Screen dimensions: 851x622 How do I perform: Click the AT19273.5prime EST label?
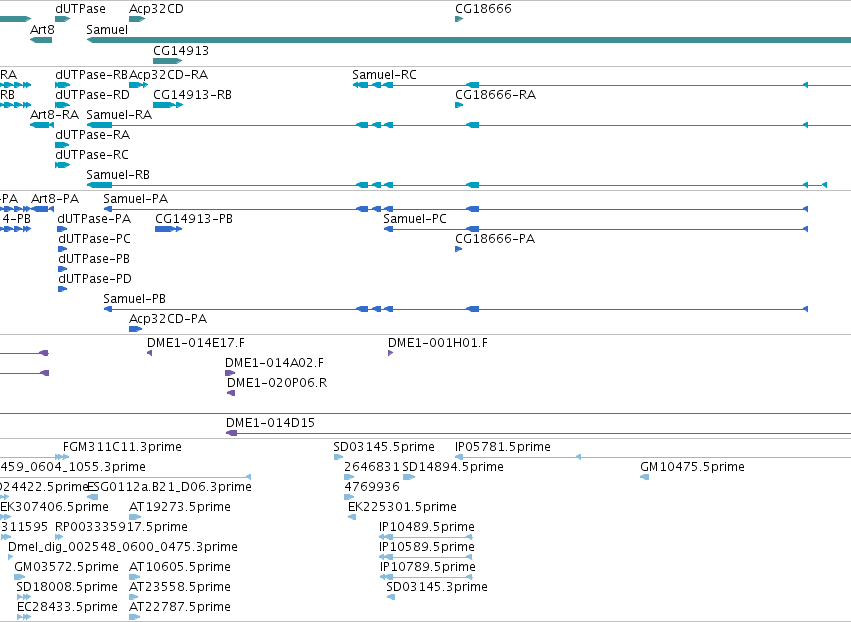[180, 507]
